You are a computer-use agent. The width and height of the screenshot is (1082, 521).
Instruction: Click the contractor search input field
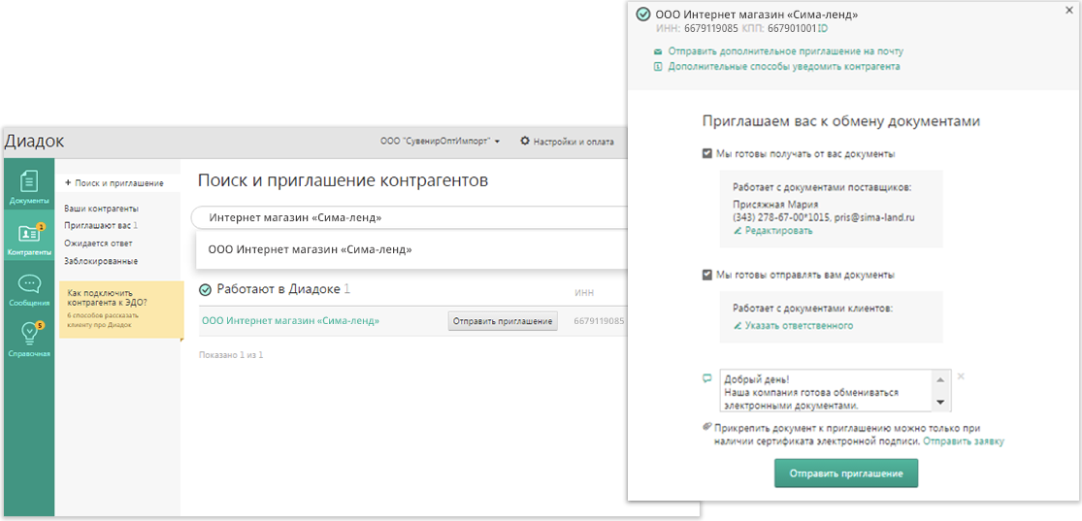coord(400,217)
